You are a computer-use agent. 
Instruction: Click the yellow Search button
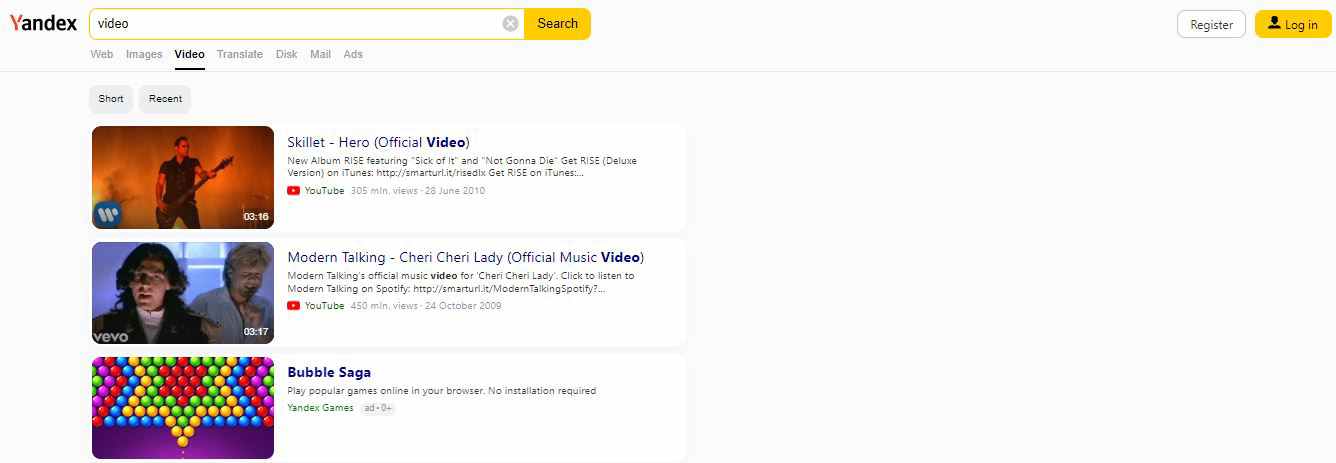pyautogui.click(x=557, y=24)
